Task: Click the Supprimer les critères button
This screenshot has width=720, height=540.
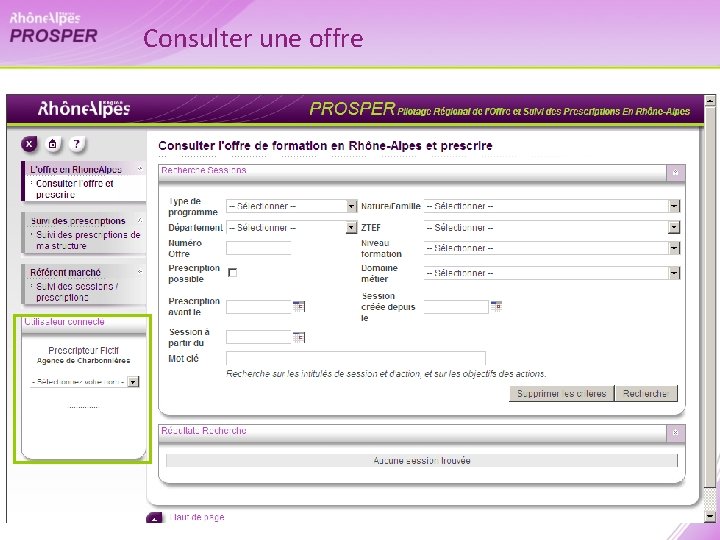Action: pyautogui.click(x=562, y=394)
